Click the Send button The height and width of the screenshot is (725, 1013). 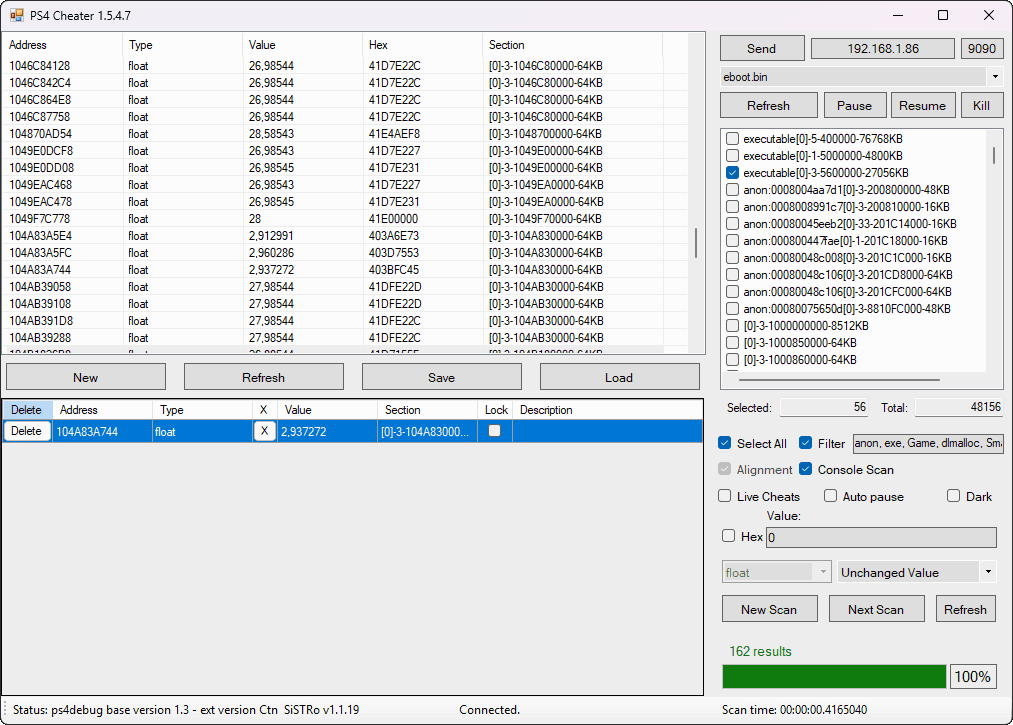point(762,48)
